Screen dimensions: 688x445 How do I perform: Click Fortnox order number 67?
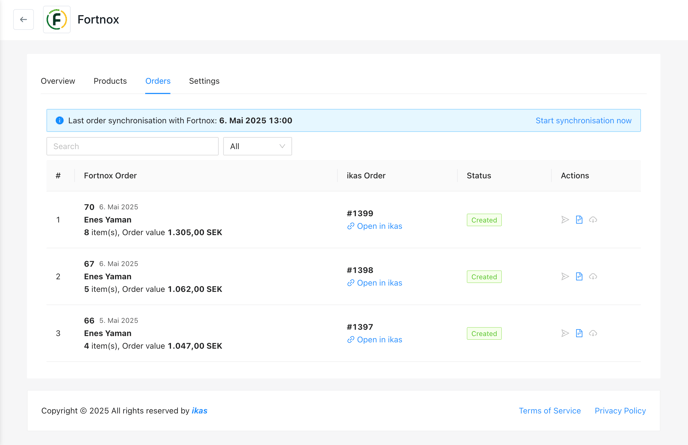(89, 264)
